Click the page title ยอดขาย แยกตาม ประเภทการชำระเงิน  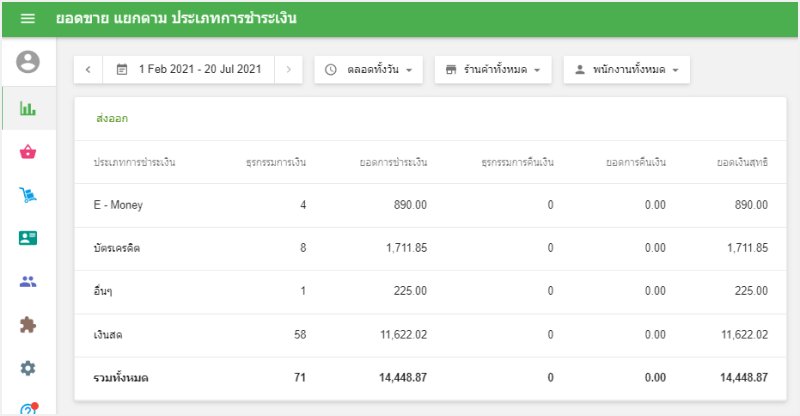176,18
